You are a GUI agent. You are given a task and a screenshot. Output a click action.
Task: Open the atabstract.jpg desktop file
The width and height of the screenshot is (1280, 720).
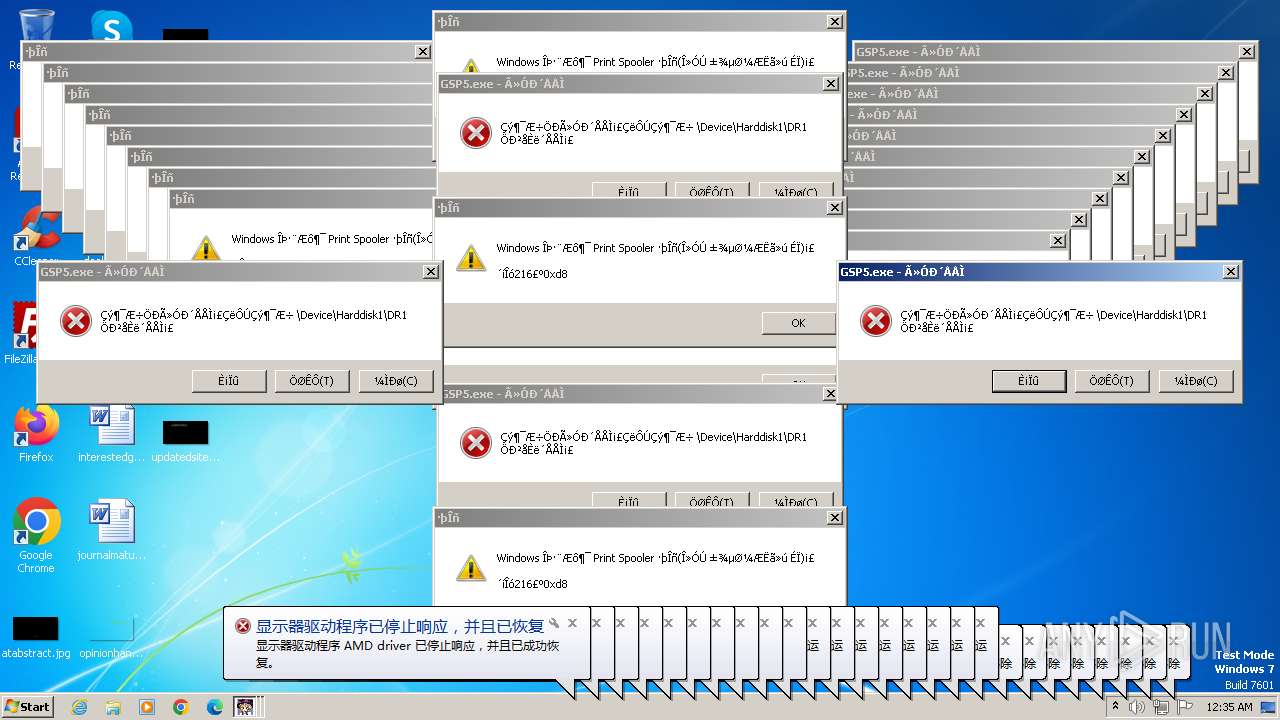pos(36,637)
